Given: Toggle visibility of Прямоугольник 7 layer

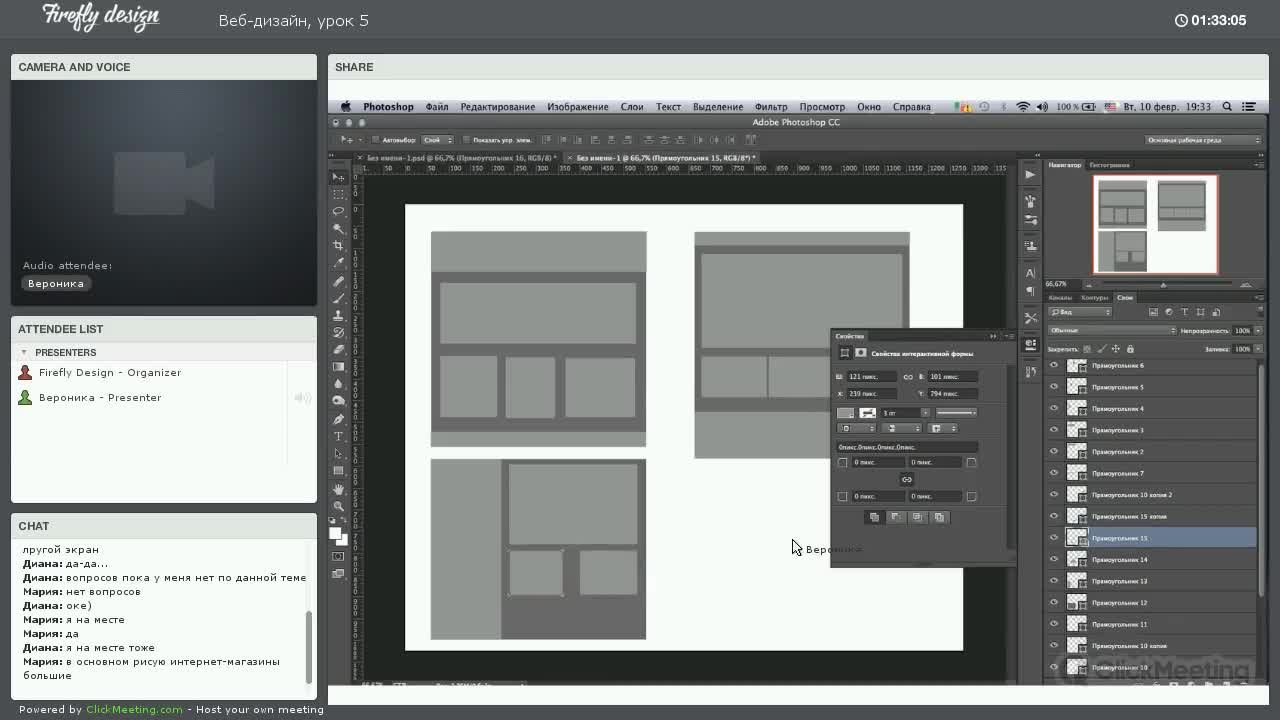Looking at the screenshot, I should pyautogui.click(x=1054, y=473).
